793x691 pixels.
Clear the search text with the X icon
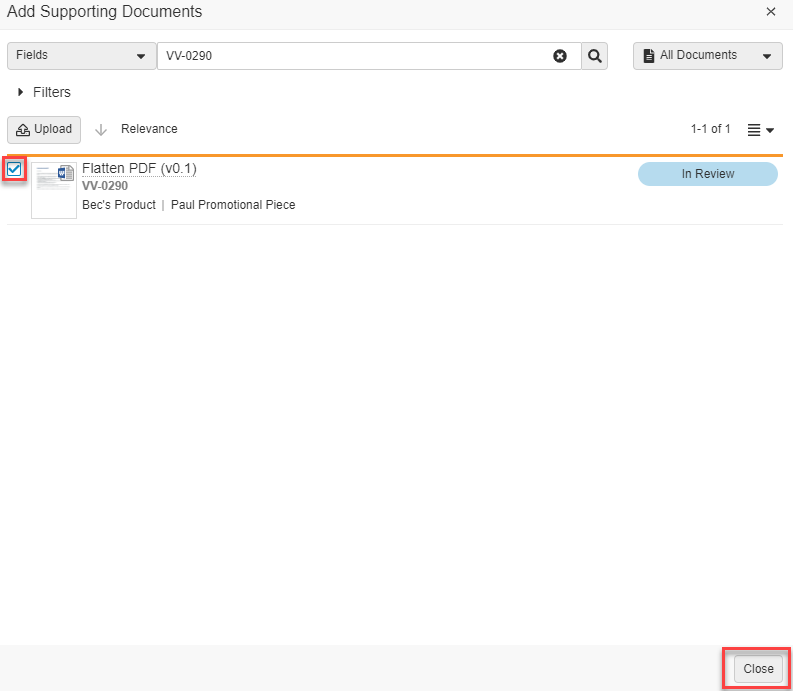[x=560, y=56]
